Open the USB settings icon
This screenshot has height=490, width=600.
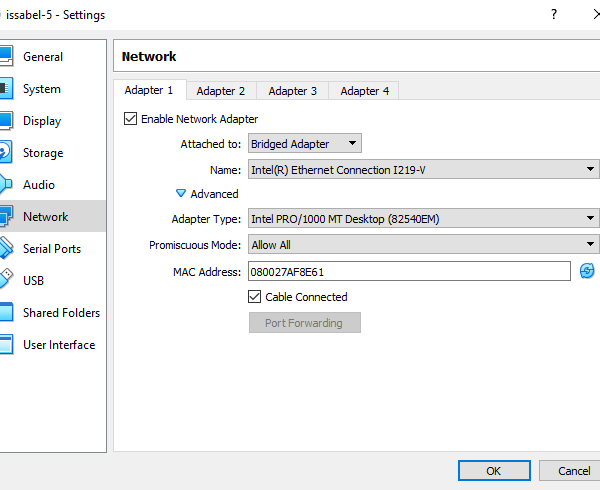(5, 281)
